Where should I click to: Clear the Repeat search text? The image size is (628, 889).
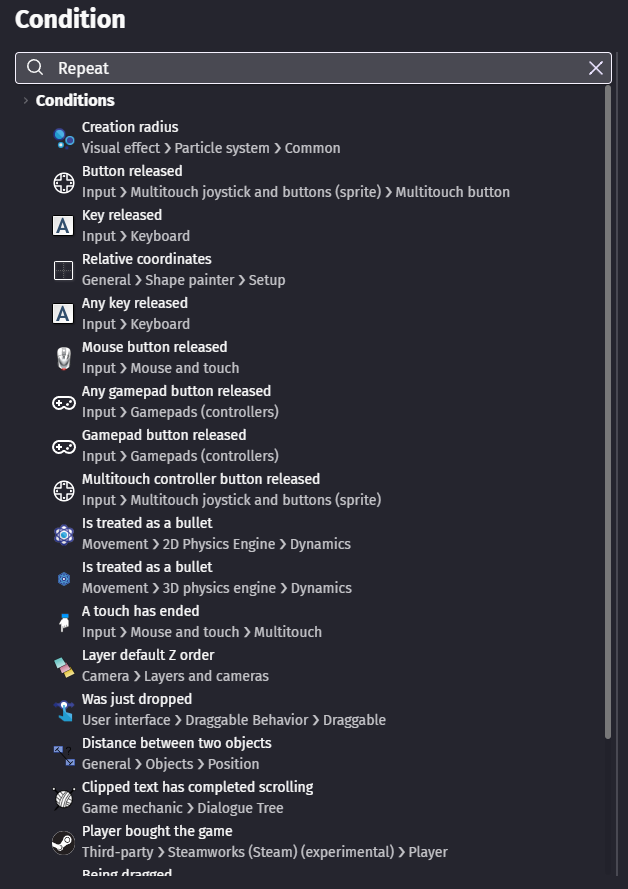(596, 68)
